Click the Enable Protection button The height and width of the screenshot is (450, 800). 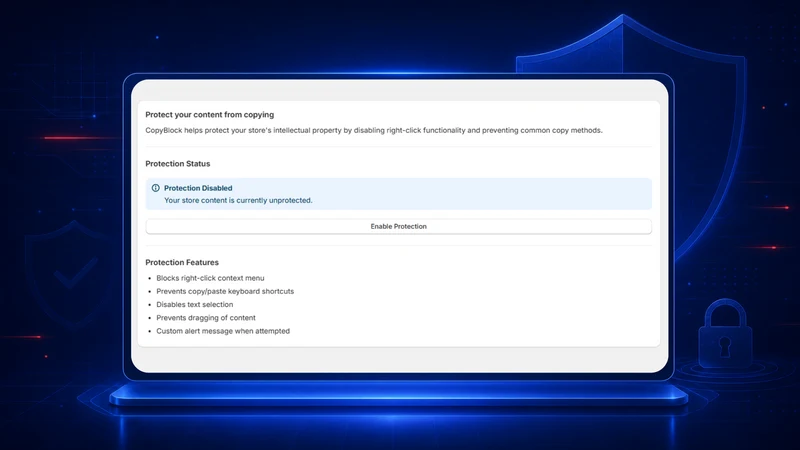click(398, 227)
